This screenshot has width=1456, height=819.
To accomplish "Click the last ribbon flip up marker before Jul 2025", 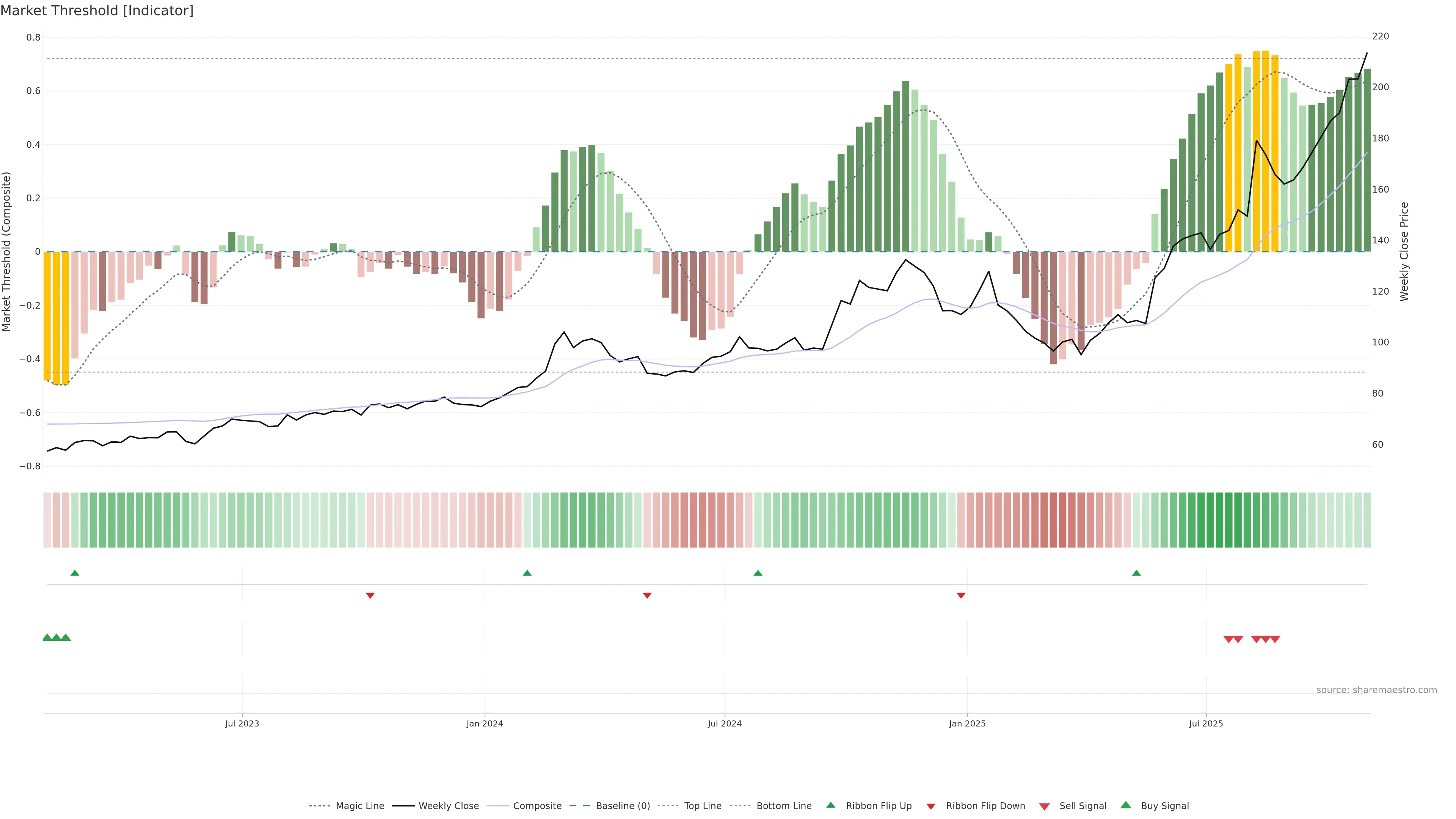I will 1137,573.
